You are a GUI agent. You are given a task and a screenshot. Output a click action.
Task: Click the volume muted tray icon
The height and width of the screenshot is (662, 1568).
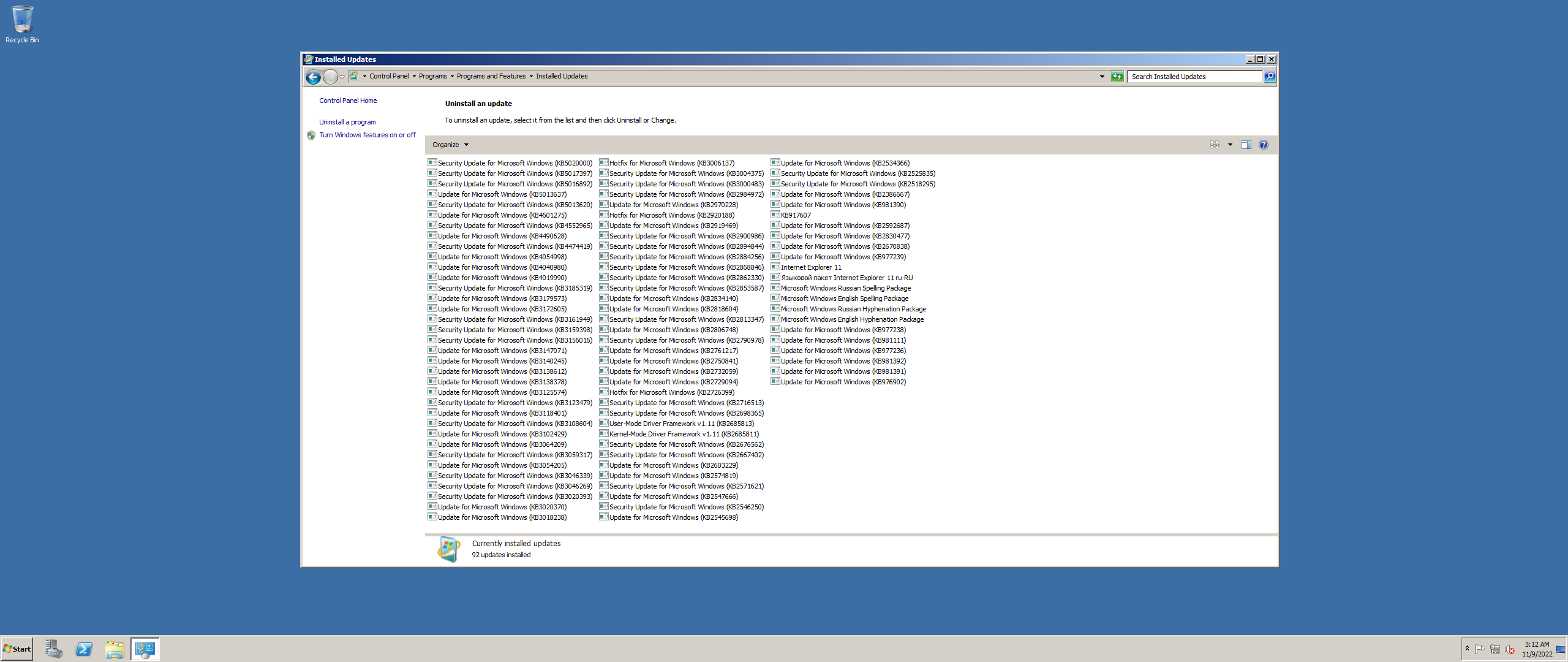click(x=1510, y=649)
